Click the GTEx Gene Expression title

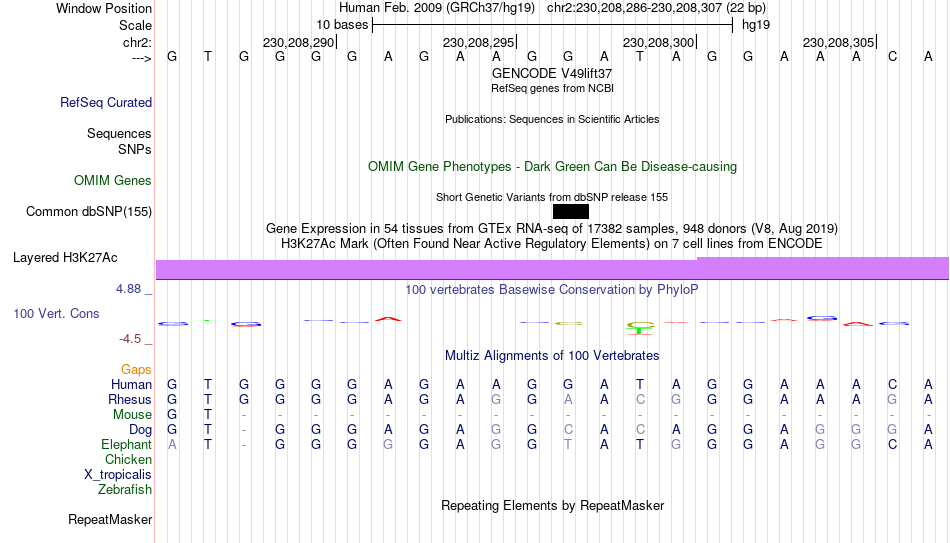pos(552,228)
